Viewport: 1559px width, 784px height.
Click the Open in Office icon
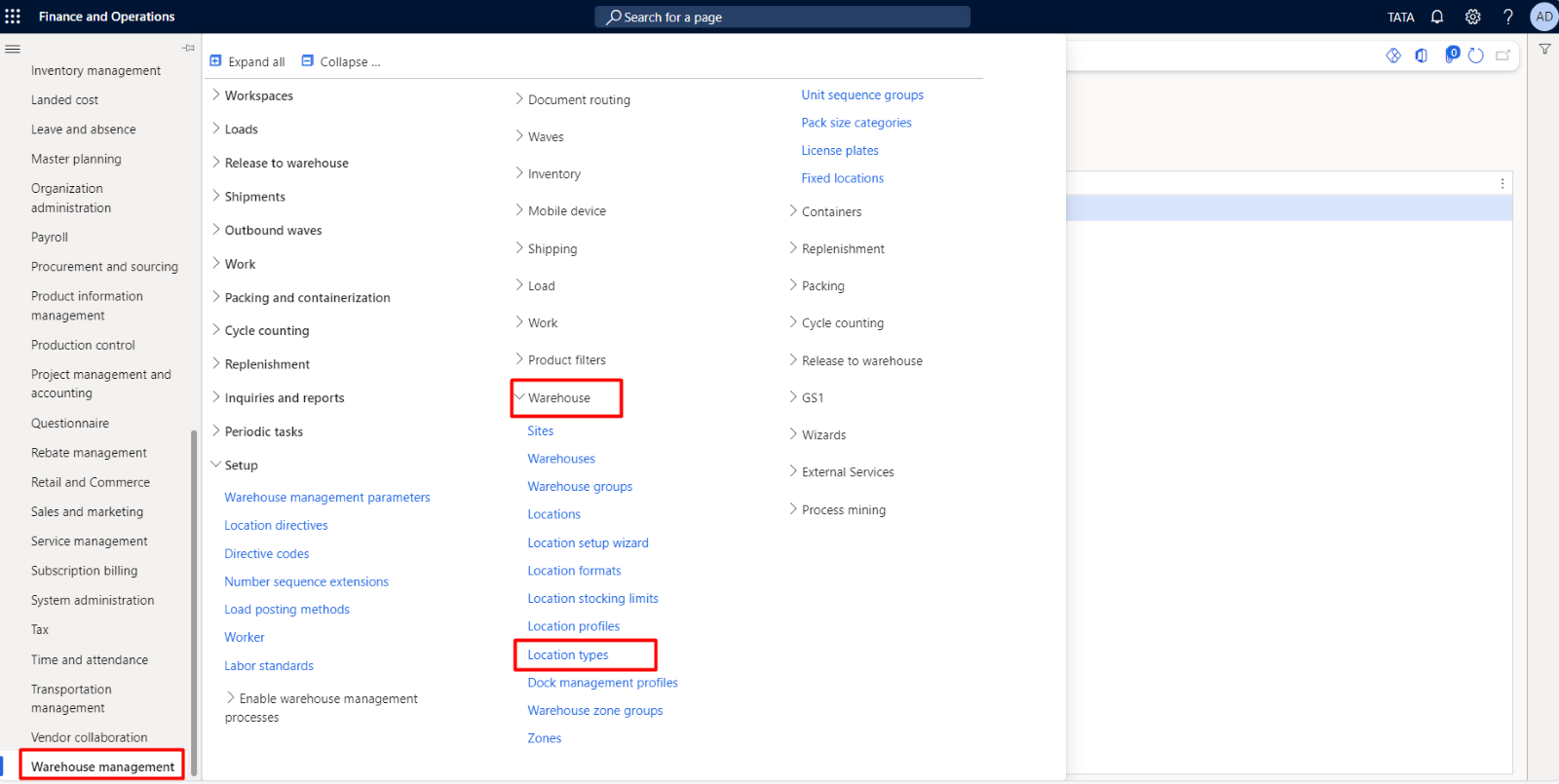[1422, 56]
